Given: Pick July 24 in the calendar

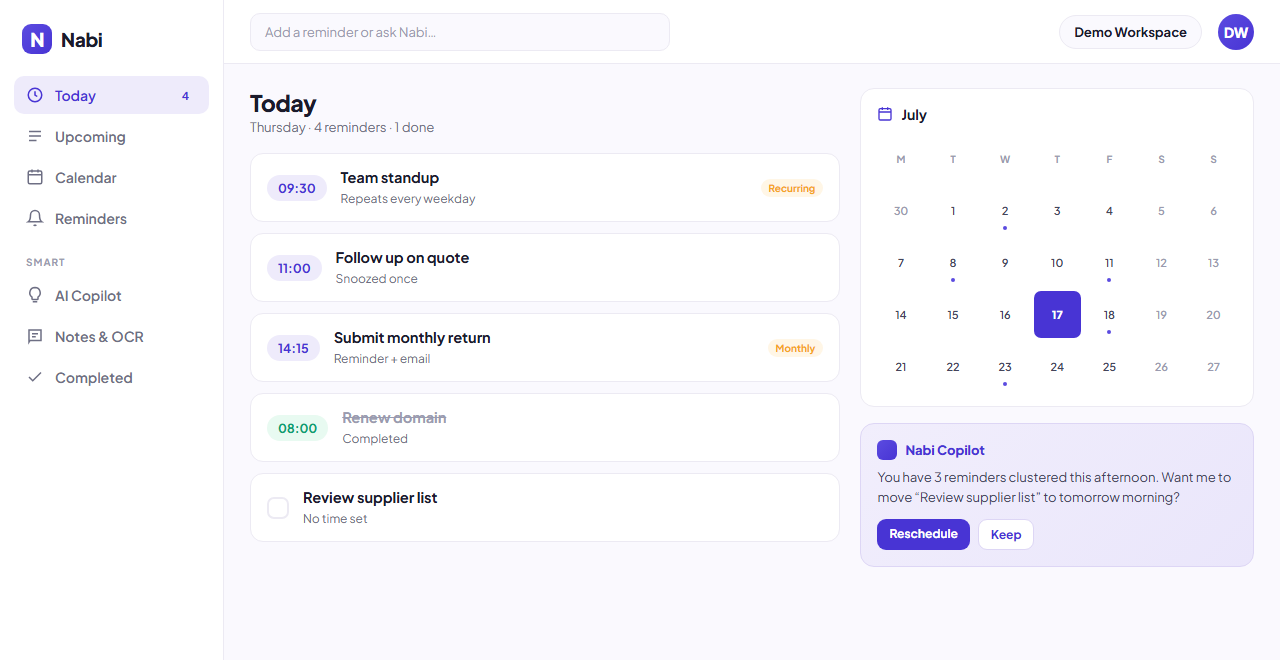Looking at the screenshot, I should (x=1057, y=366).
